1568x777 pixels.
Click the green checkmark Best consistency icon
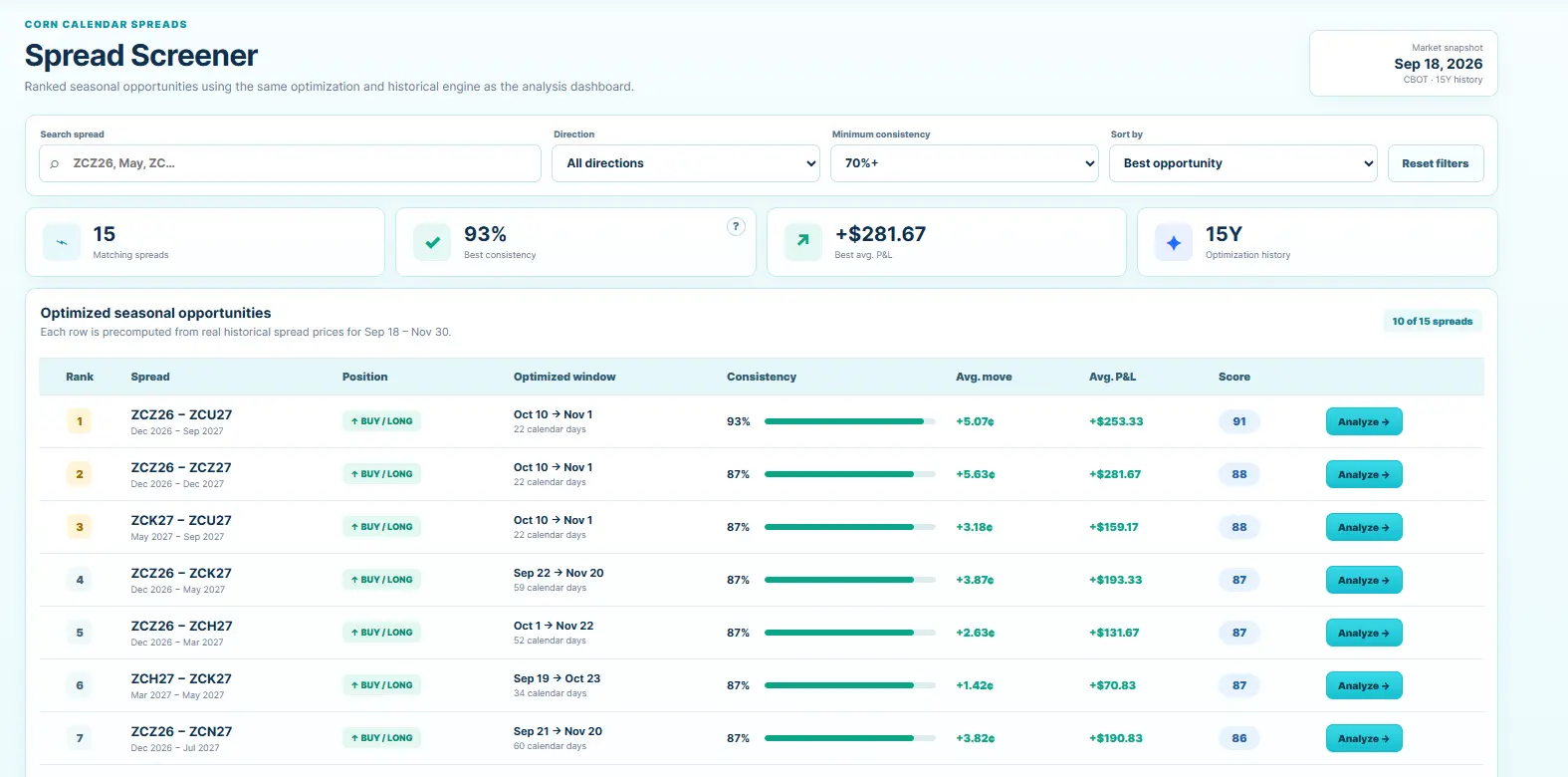(x=432, y=242)
